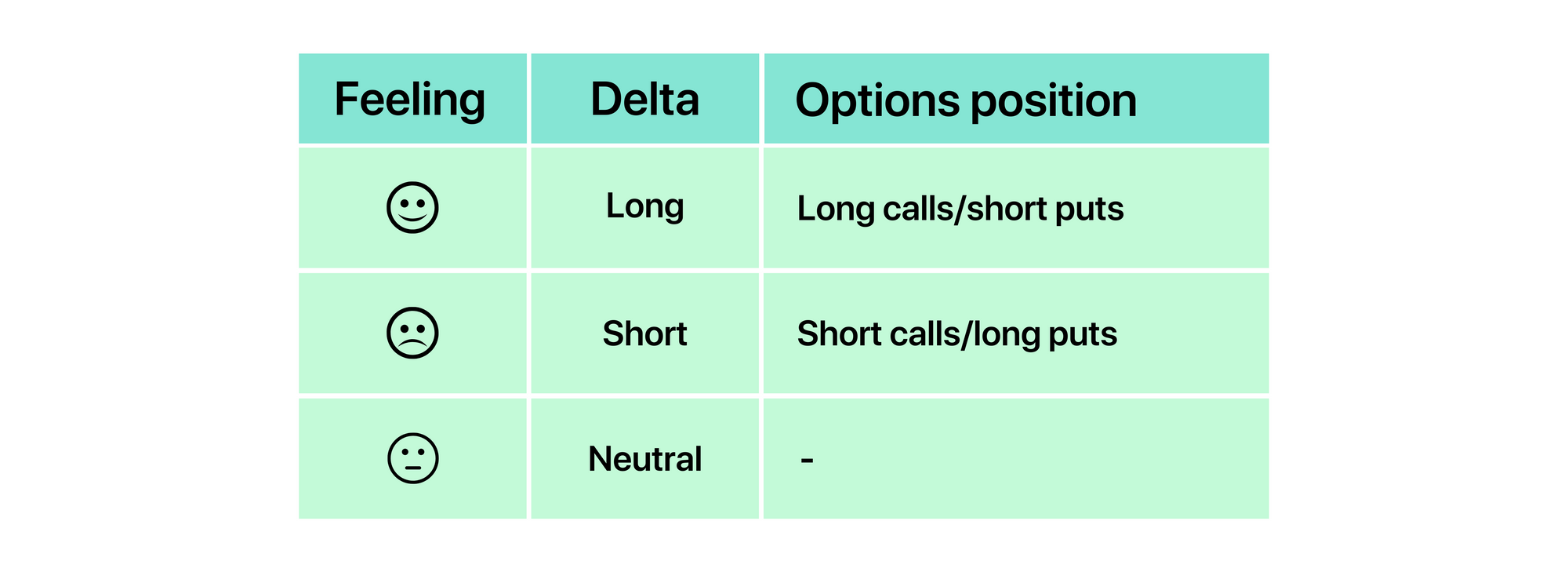
Task: Click the dash in the Neutral row
Action: [x=807, y=459]
